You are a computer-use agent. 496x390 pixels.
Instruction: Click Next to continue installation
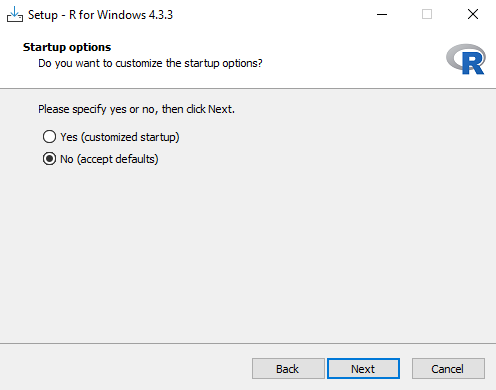(363, 369)
